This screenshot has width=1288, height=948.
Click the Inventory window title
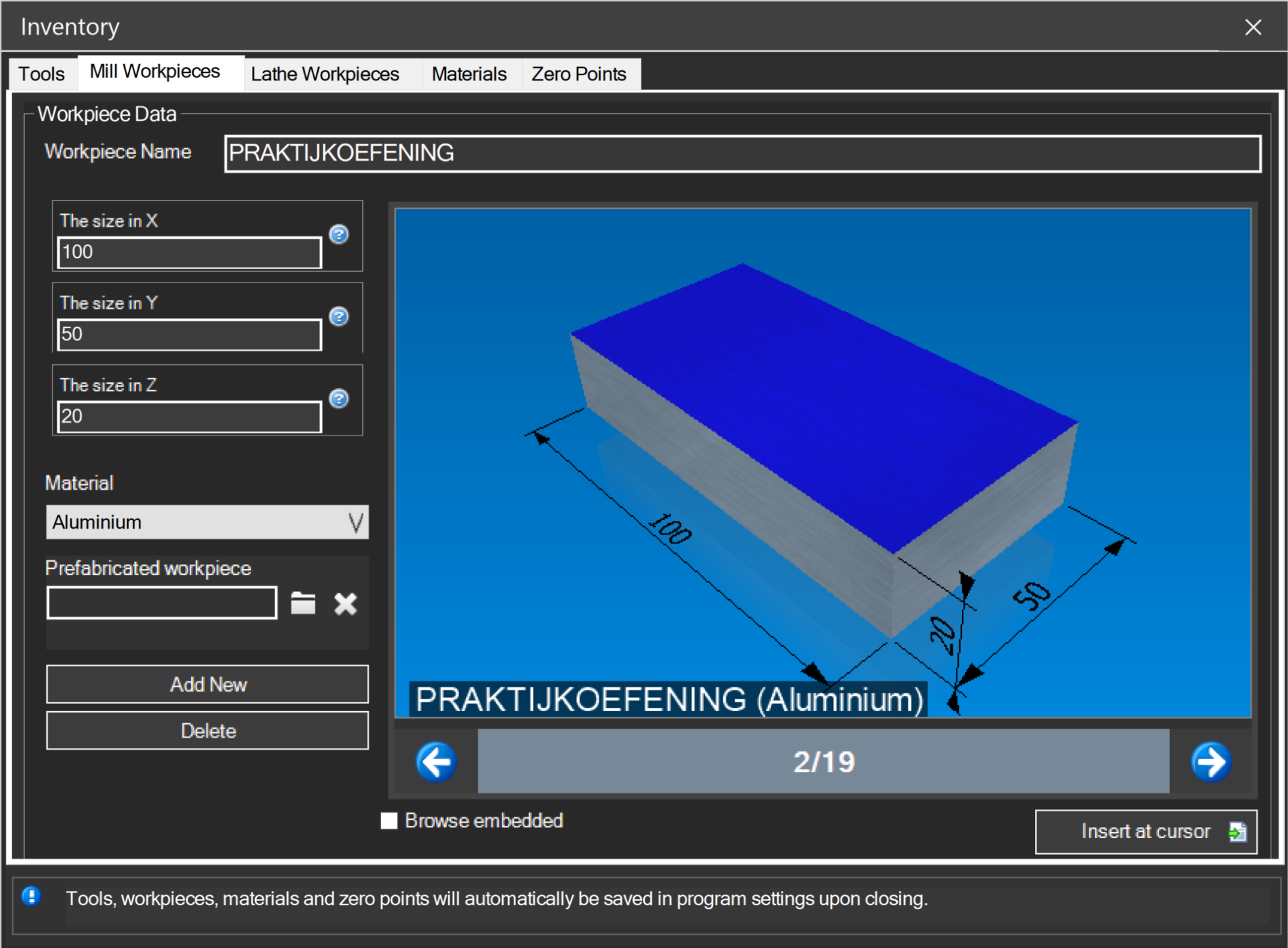pos(70,27)
